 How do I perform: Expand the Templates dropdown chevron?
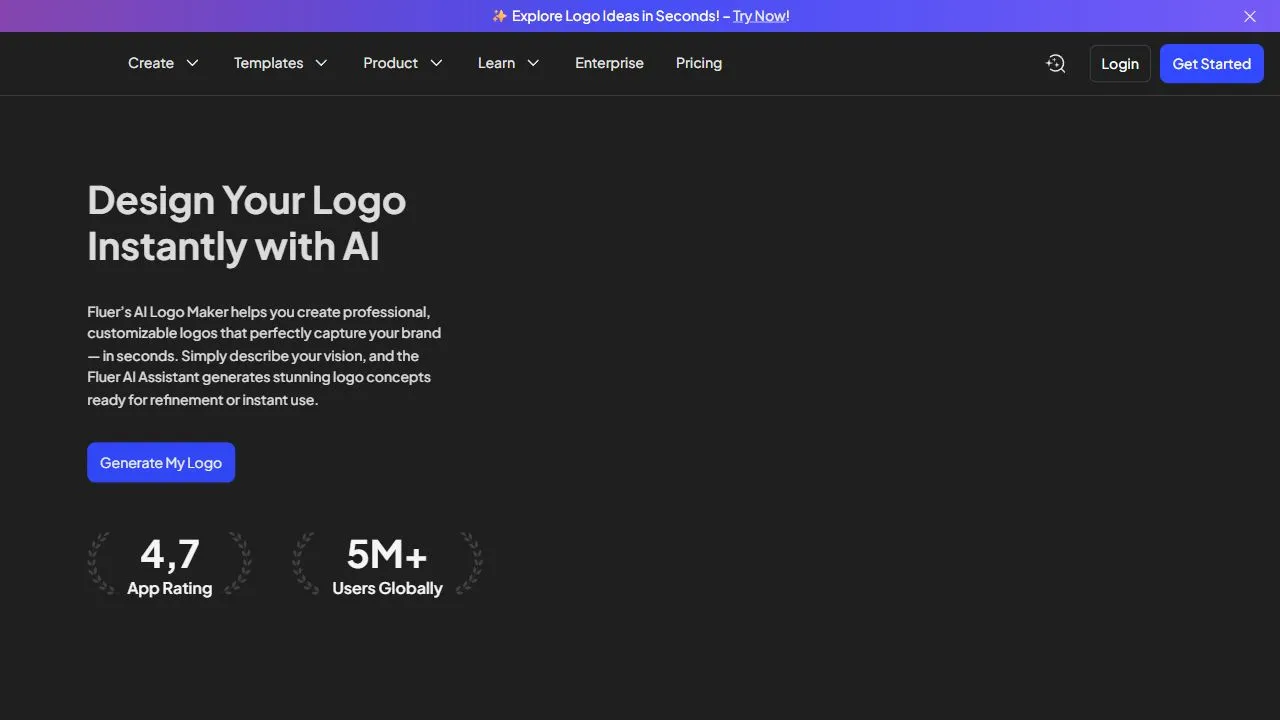point(321,63)
